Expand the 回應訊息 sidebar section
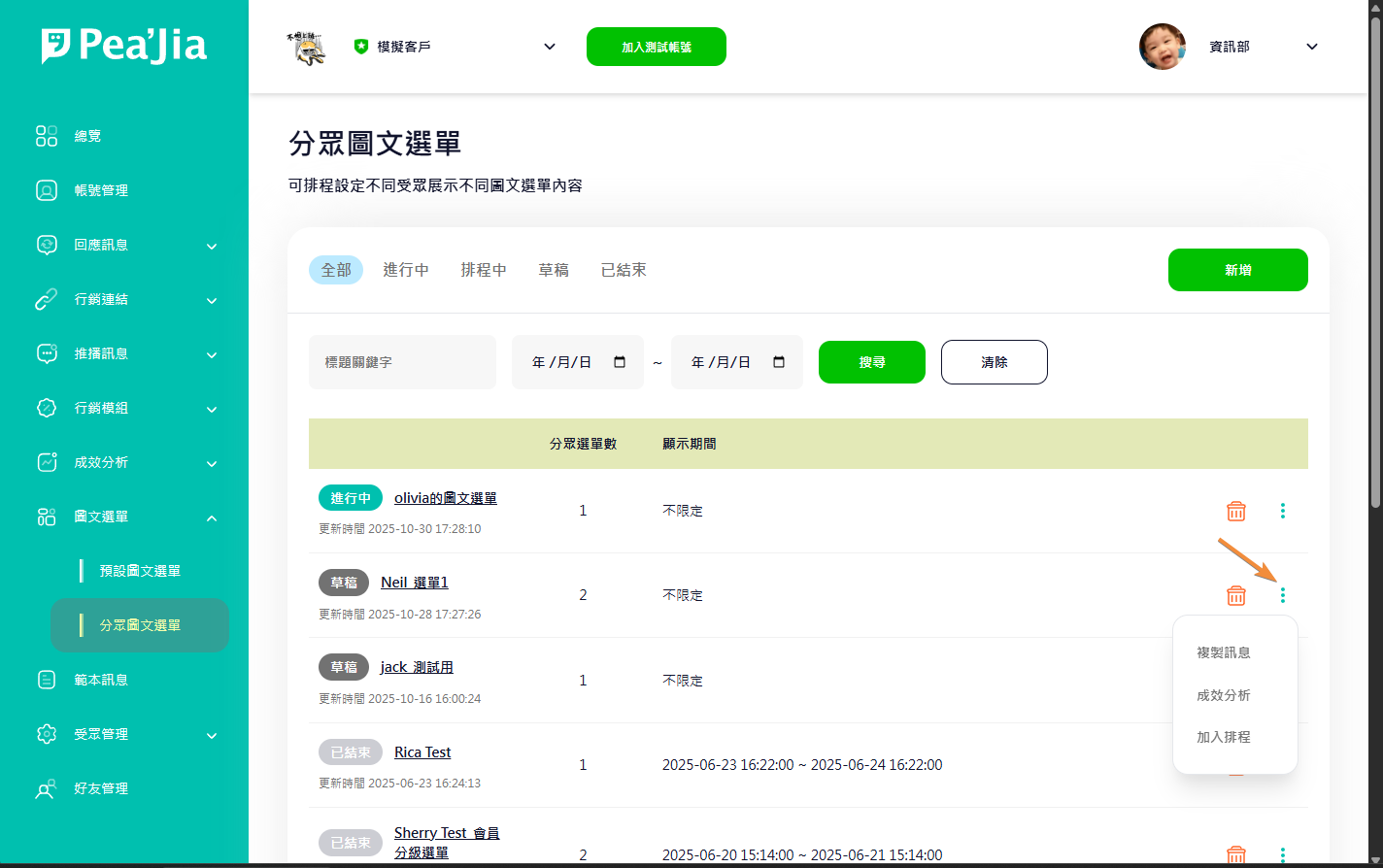1383x868 pixels. 212,246
